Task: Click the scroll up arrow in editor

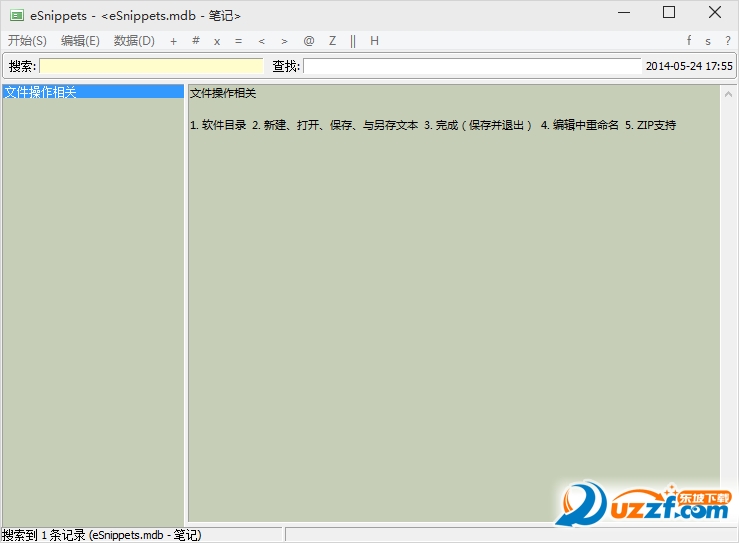Action: click(728, 94)
